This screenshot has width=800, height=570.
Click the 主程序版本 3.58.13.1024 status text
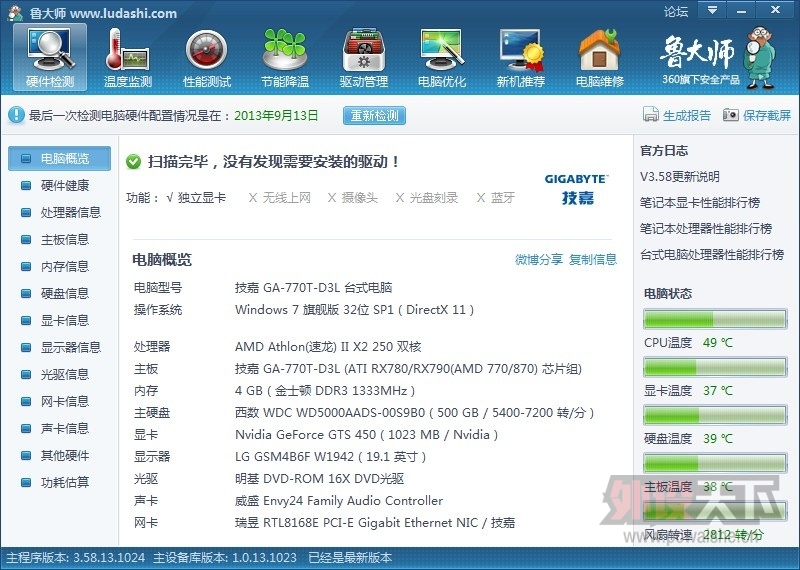76,558
